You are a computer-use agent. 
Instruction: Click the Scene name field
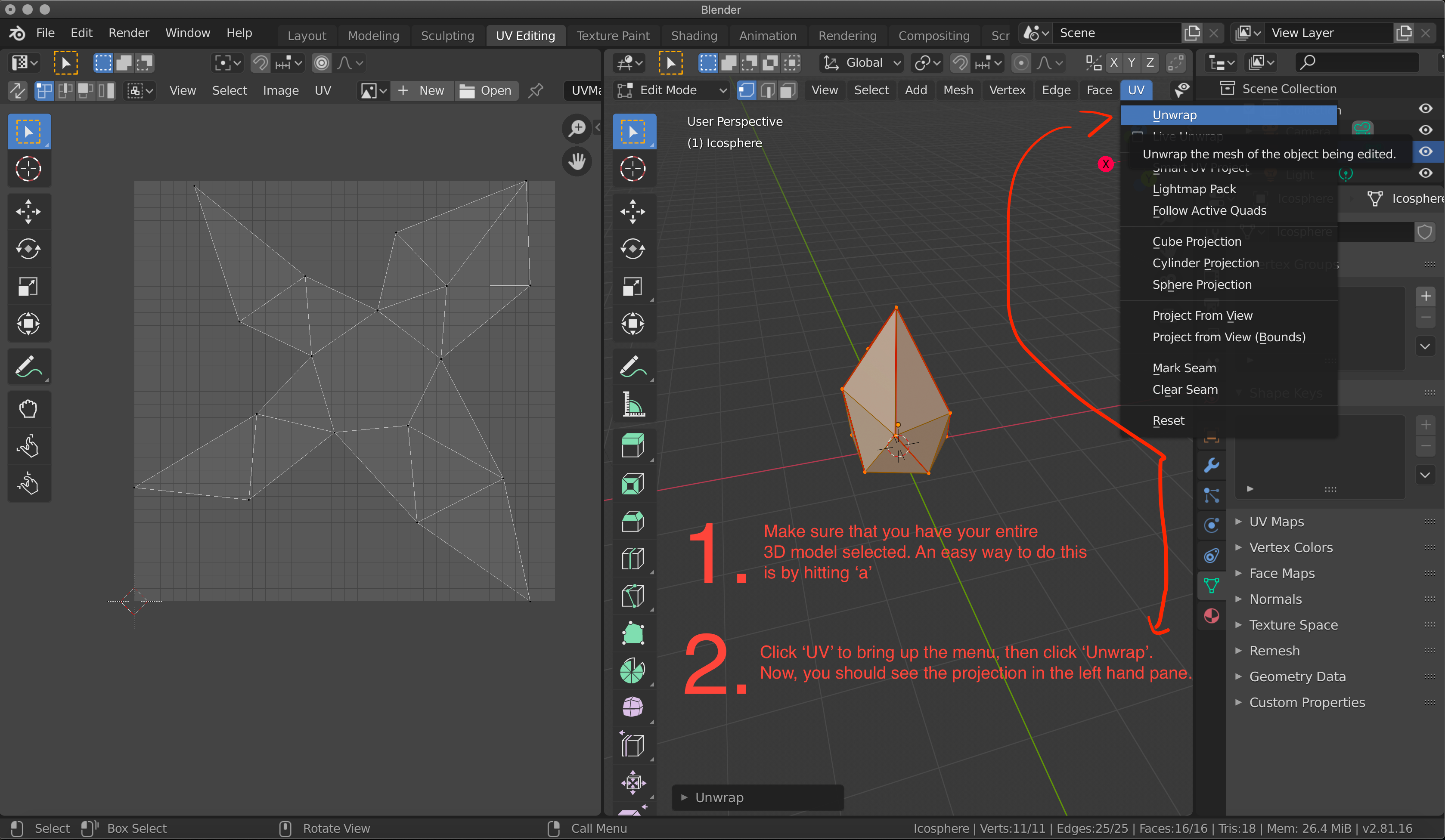click(x=1117, y=33)
